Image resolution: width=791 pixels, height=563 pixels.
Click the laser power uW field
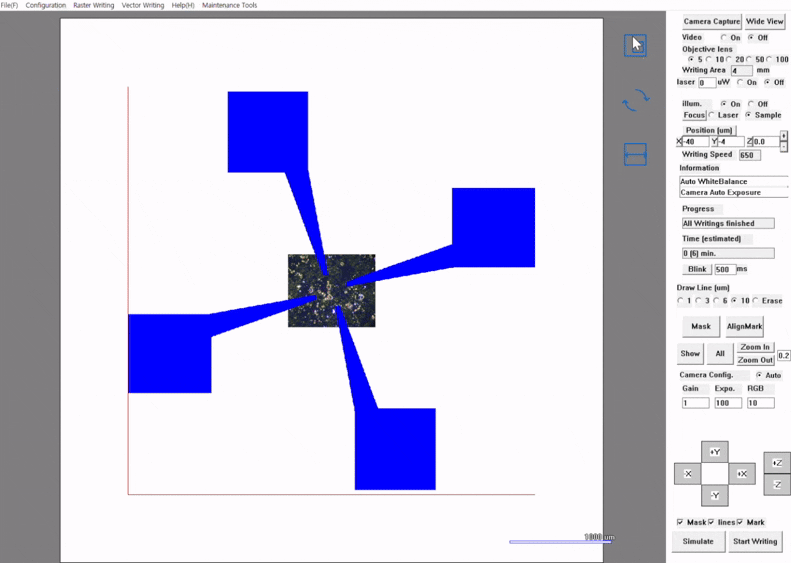pos(707,82)
